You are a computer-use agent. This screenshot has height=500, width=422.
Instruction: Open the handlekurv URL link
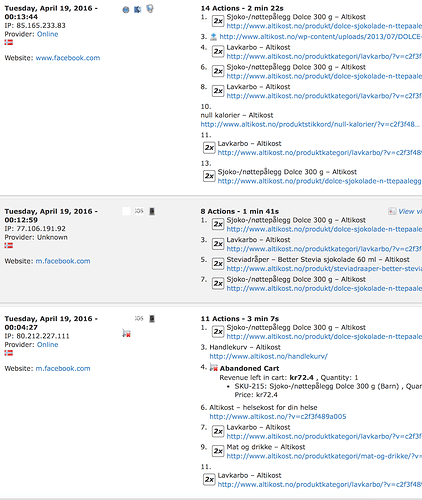coord(268,356)
